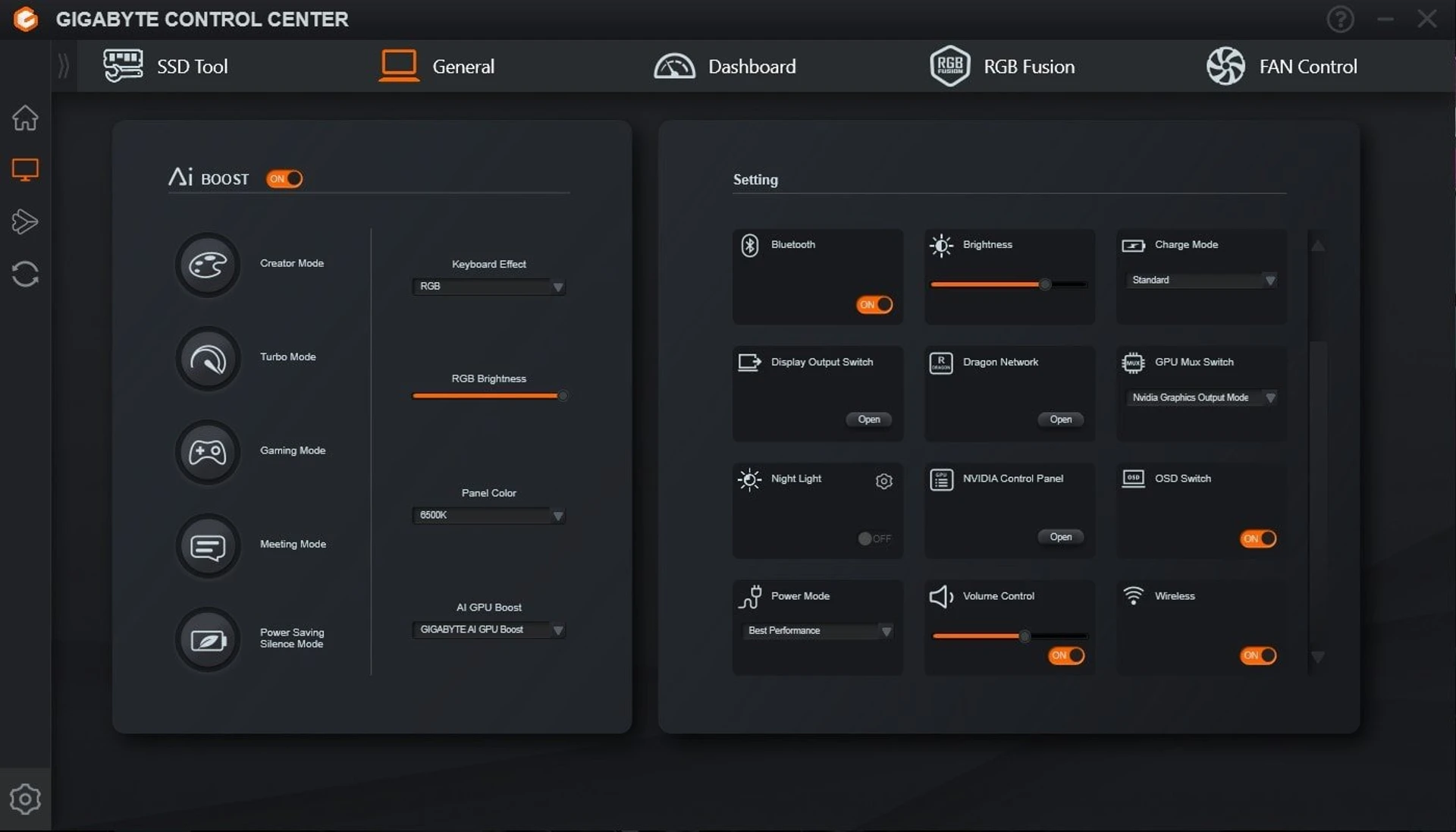Open the help question mark icon
The width and height of the screenshot is (1456, 832).
pos(1340,19)
